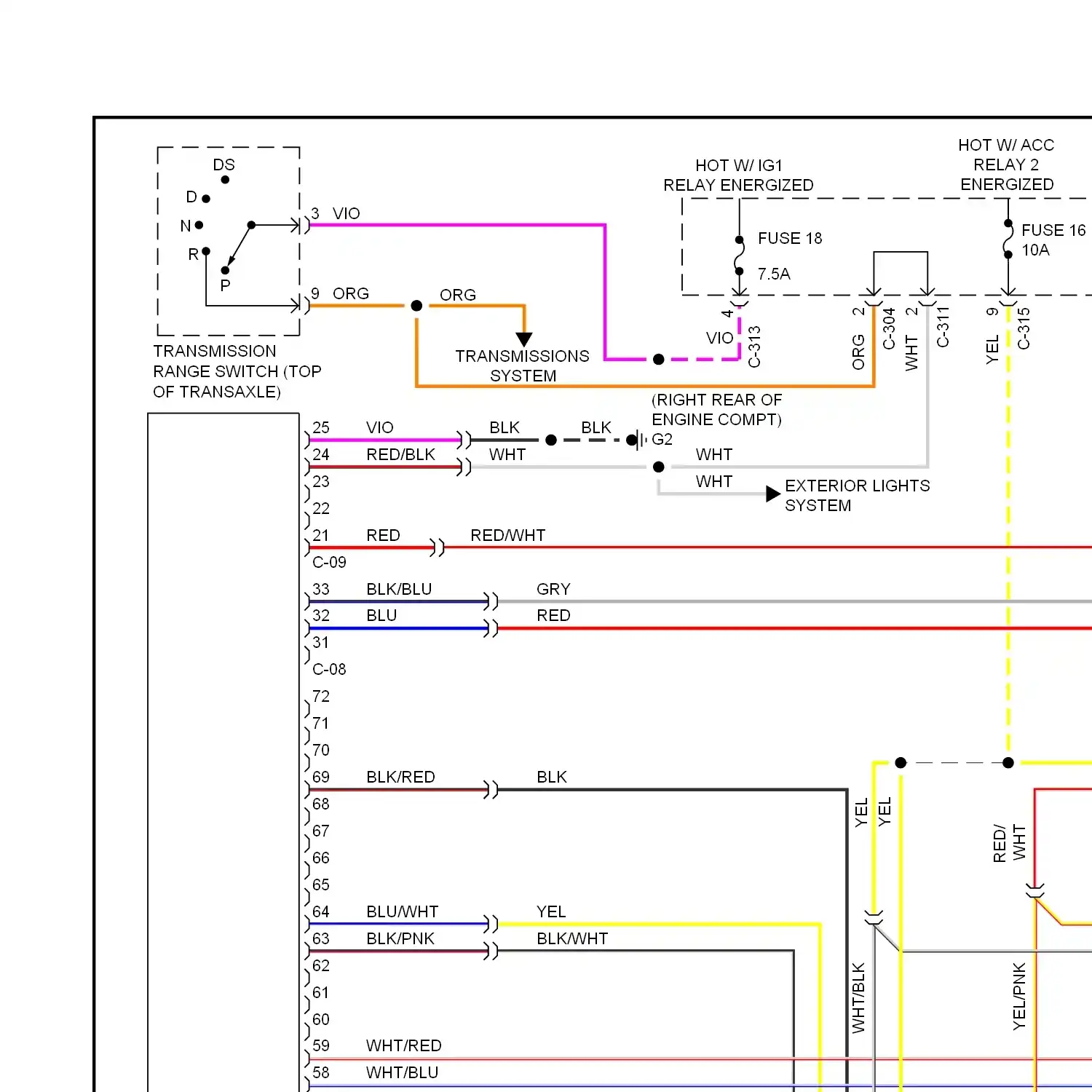Click the 'VIO' label at switch pin 3
The image size is (1092, 1092).
click(x=347, y=213)
